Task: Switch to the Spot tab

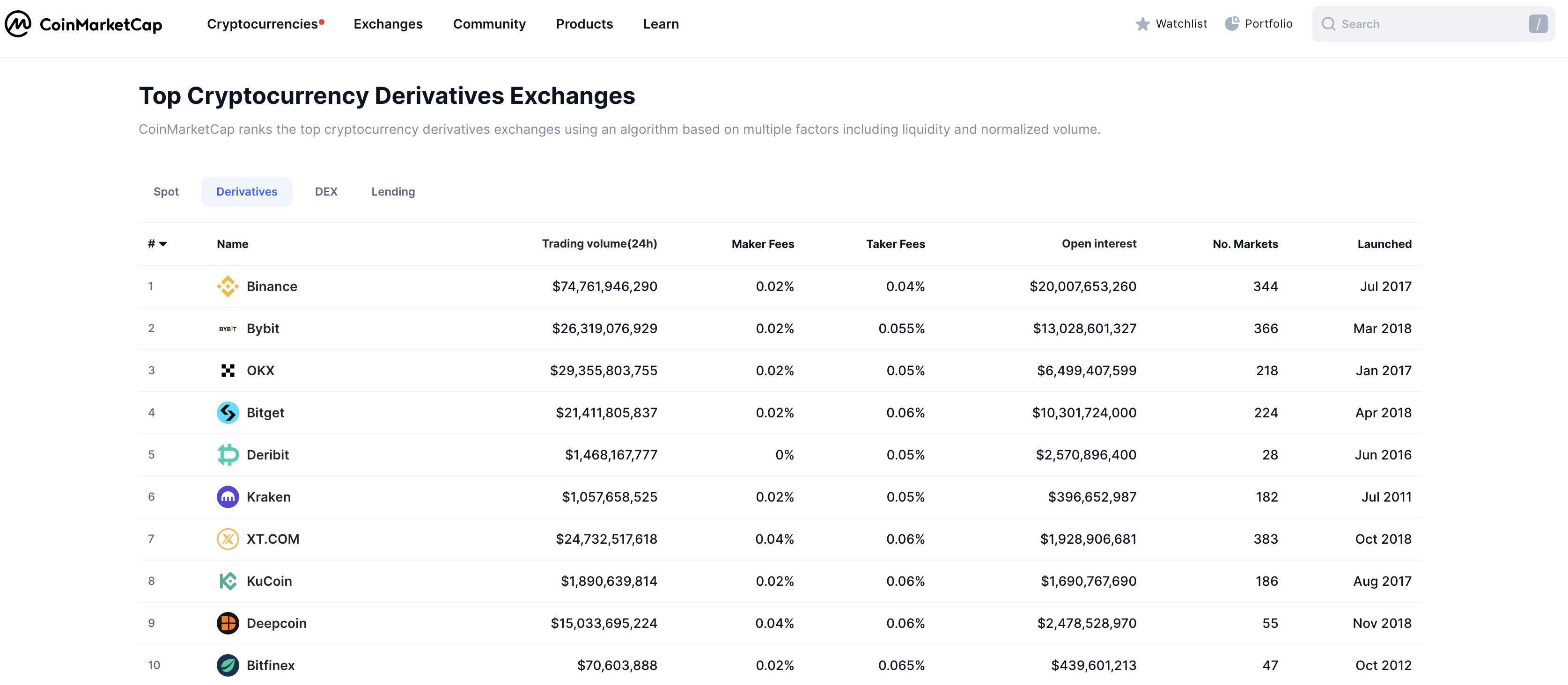Action: click(x=166, y=192)
